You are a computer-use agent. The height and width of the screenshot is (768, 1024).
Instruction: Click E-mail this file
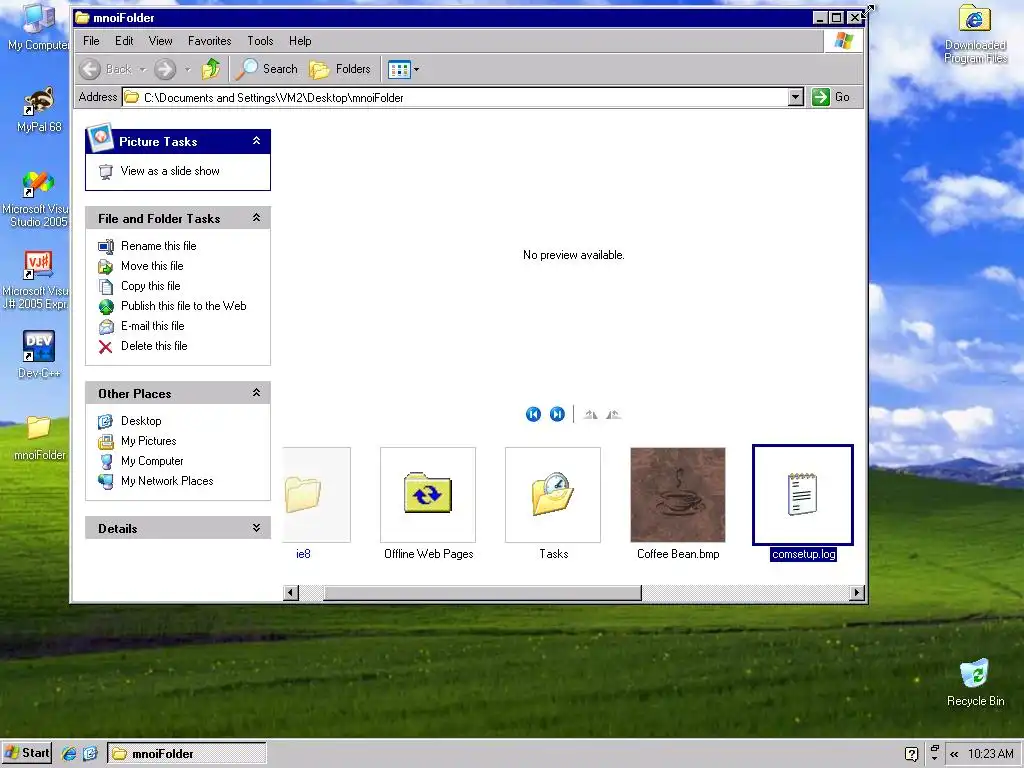[x=153, y=326]
